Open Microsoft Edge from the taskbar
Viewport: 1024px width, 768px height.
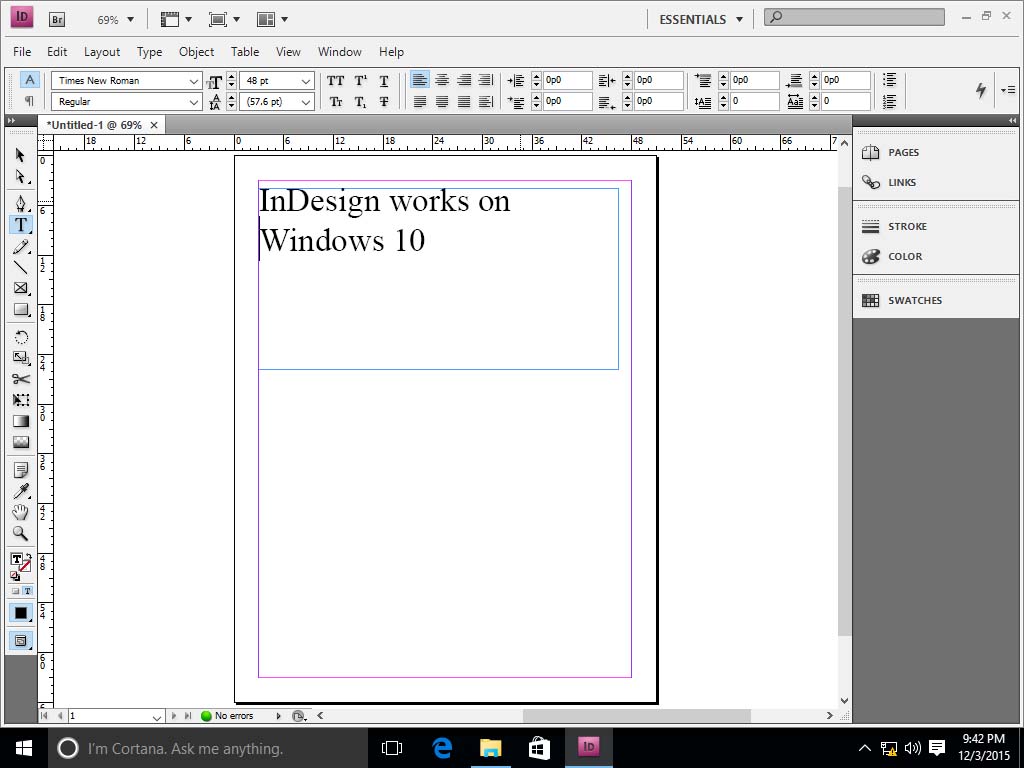442,748
